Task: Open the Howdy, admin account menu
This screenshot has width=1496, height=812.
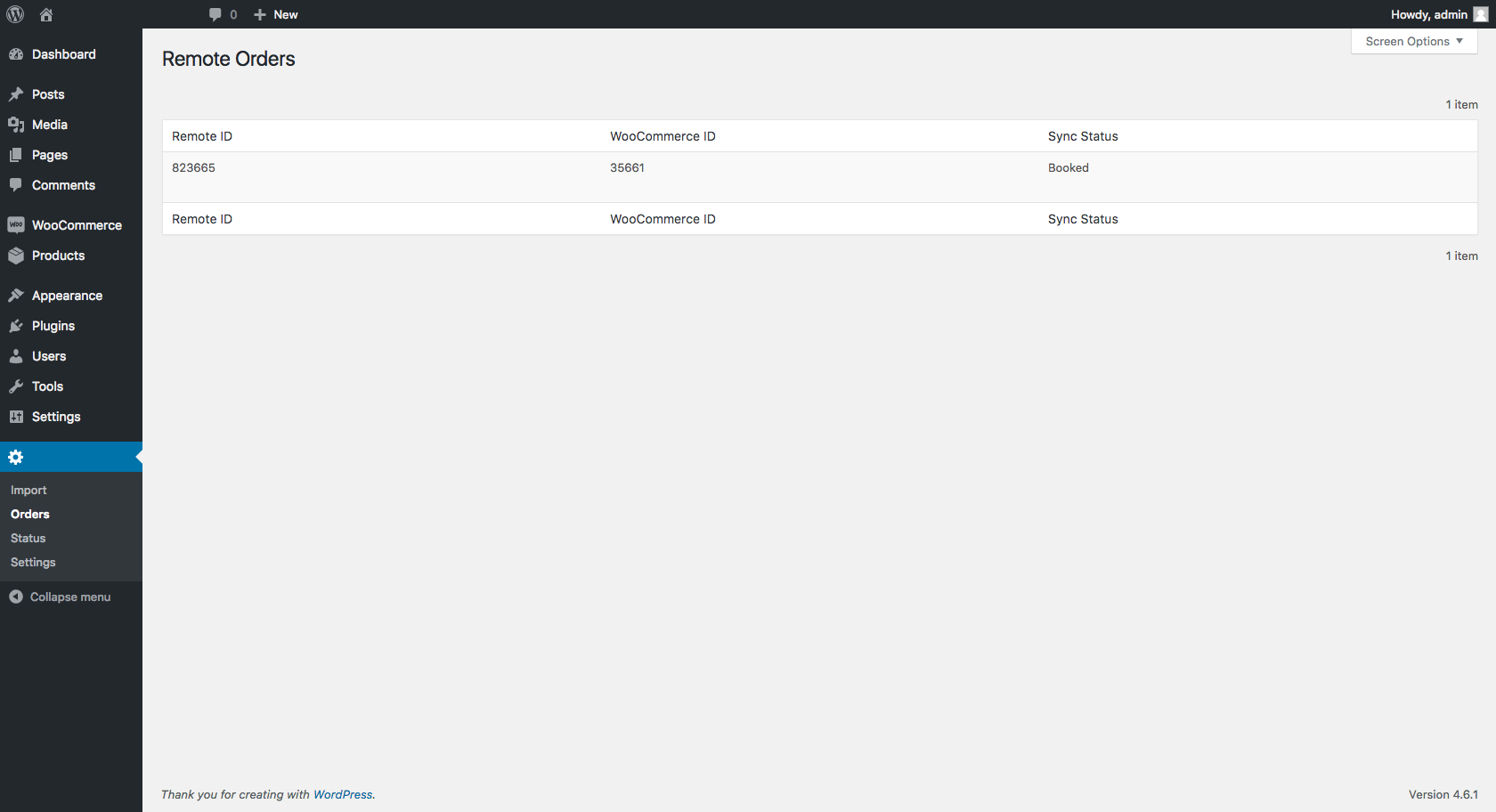Action: tap(1429, 14)
